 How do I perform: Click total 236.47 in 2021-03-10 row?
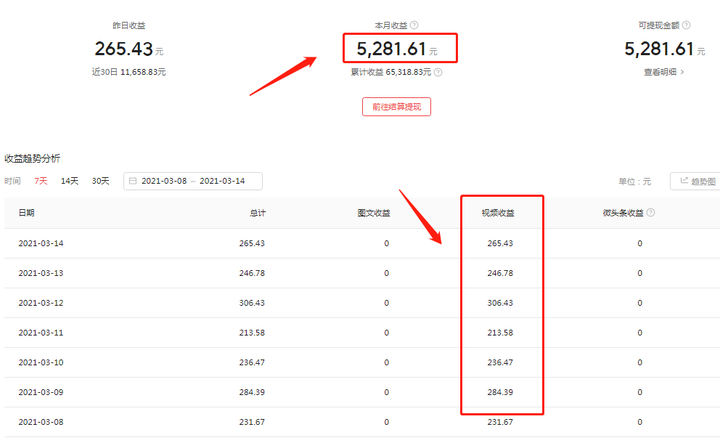coord(252,363)
